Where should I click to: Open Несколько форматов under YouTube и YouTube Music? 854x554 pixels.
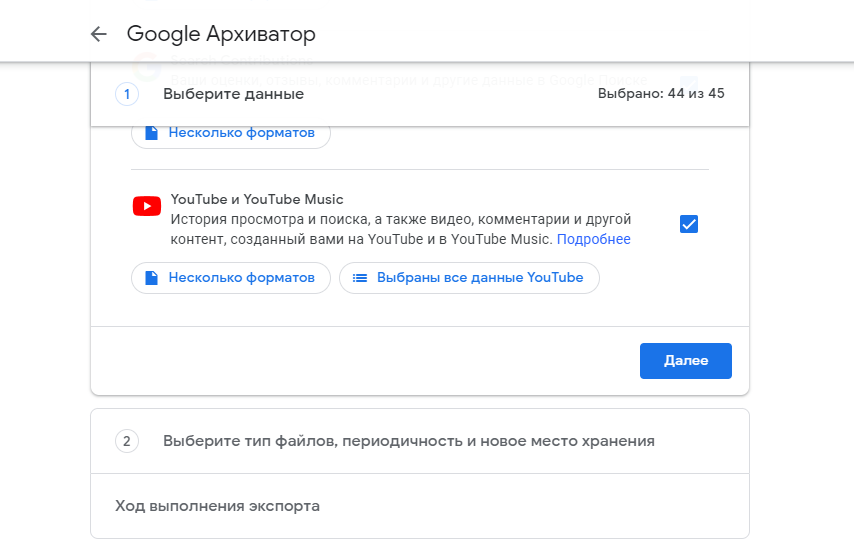(x=231, y=278)
